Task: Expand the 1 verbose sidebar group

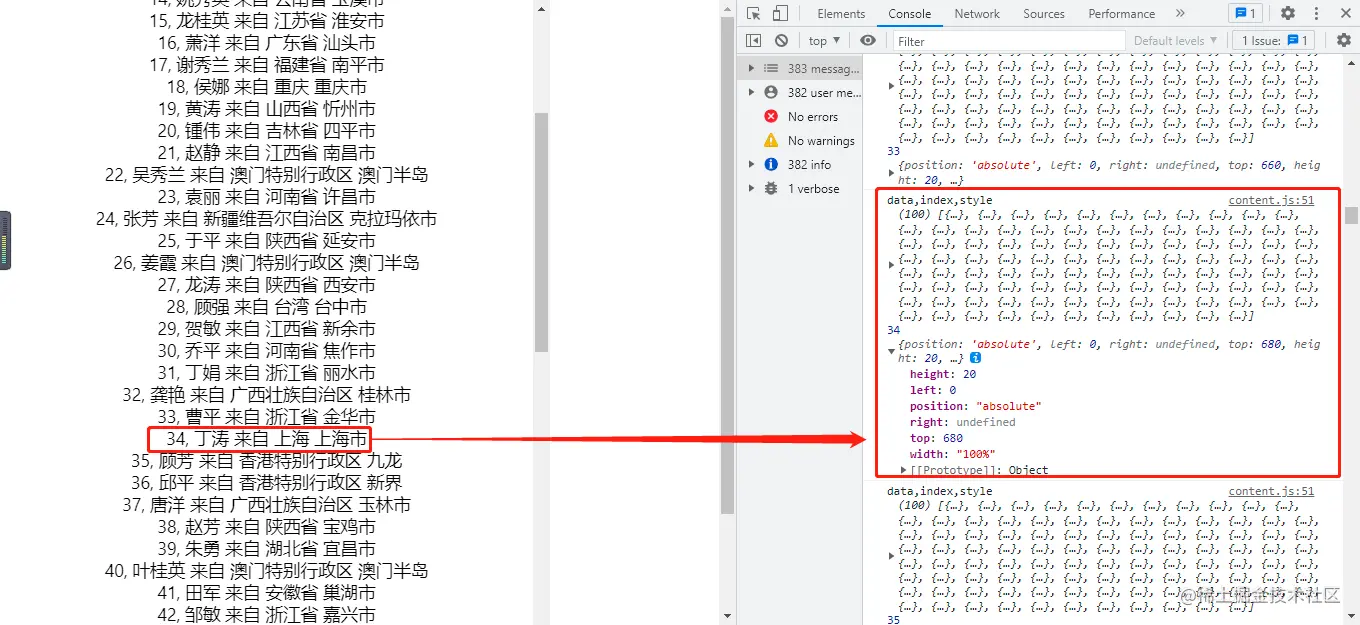Action: (752, 189)
